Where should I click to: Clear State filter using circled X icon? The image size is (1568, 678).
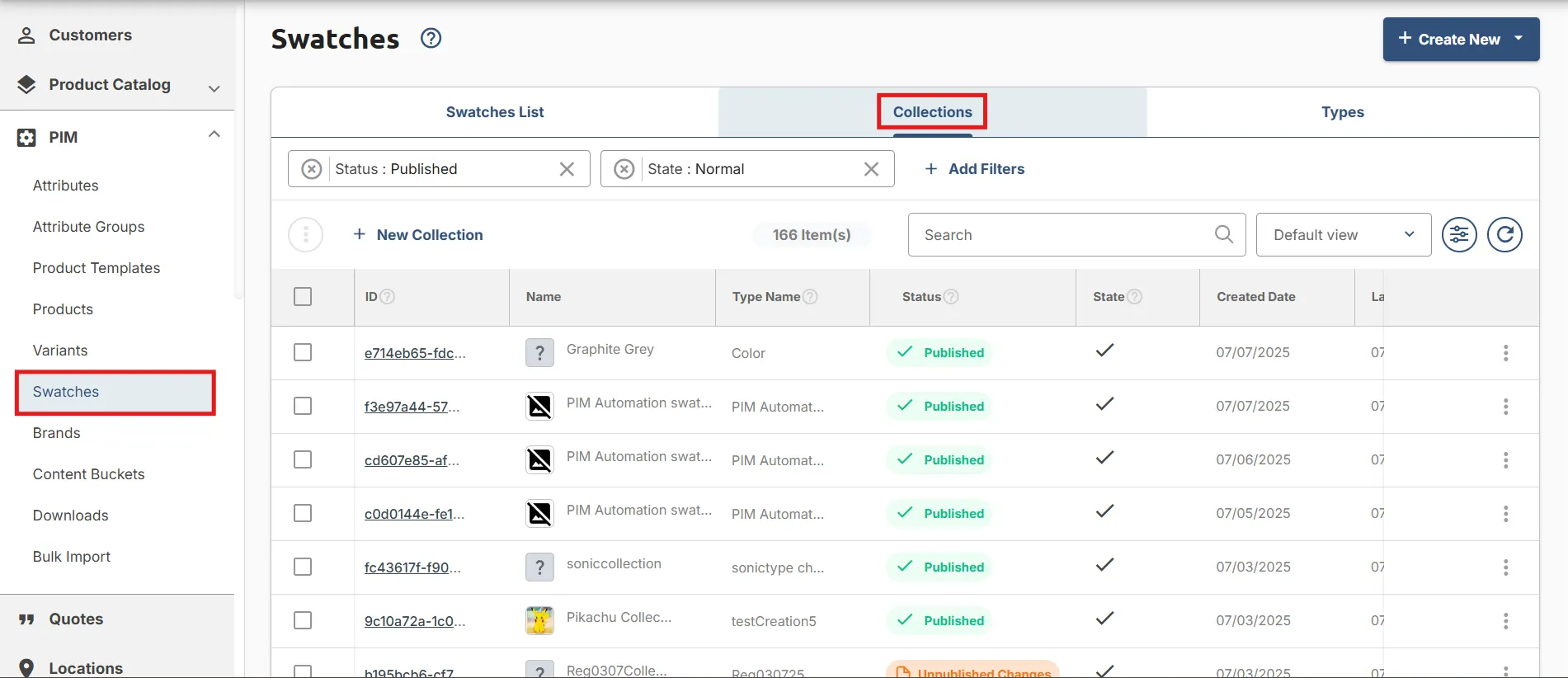coord(624,169)
